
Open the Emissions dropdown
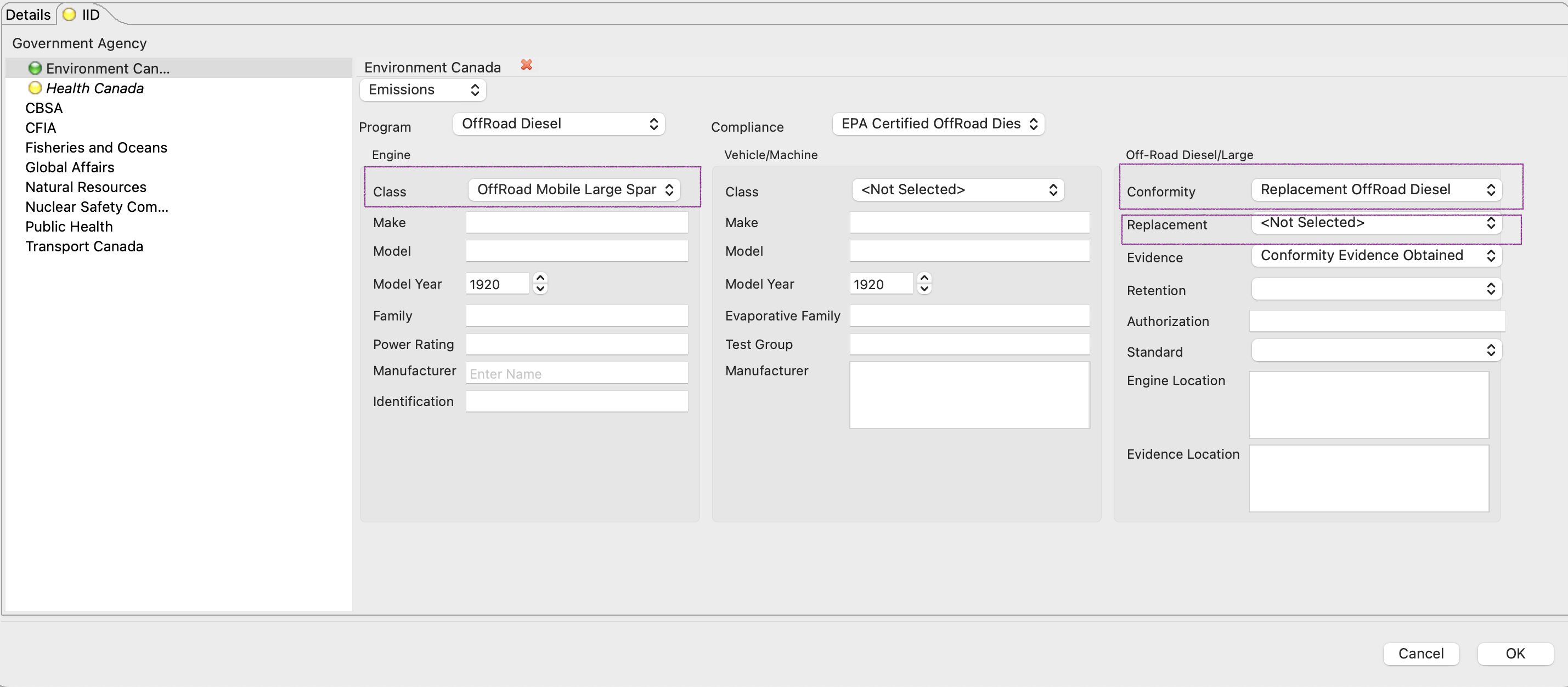pyautogui.click(x=423, y=89)
